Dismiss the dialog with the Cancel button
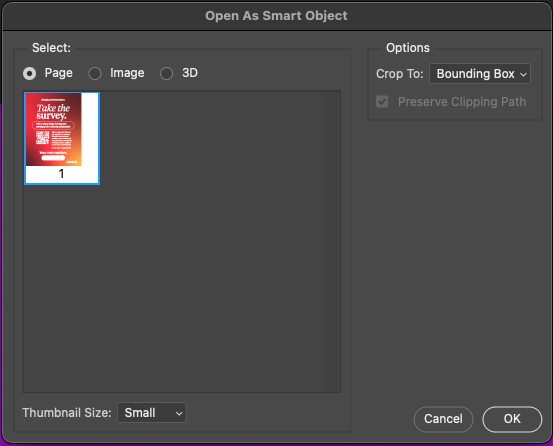Viewport: 553px width, 446px height. (x=443, y=419)
